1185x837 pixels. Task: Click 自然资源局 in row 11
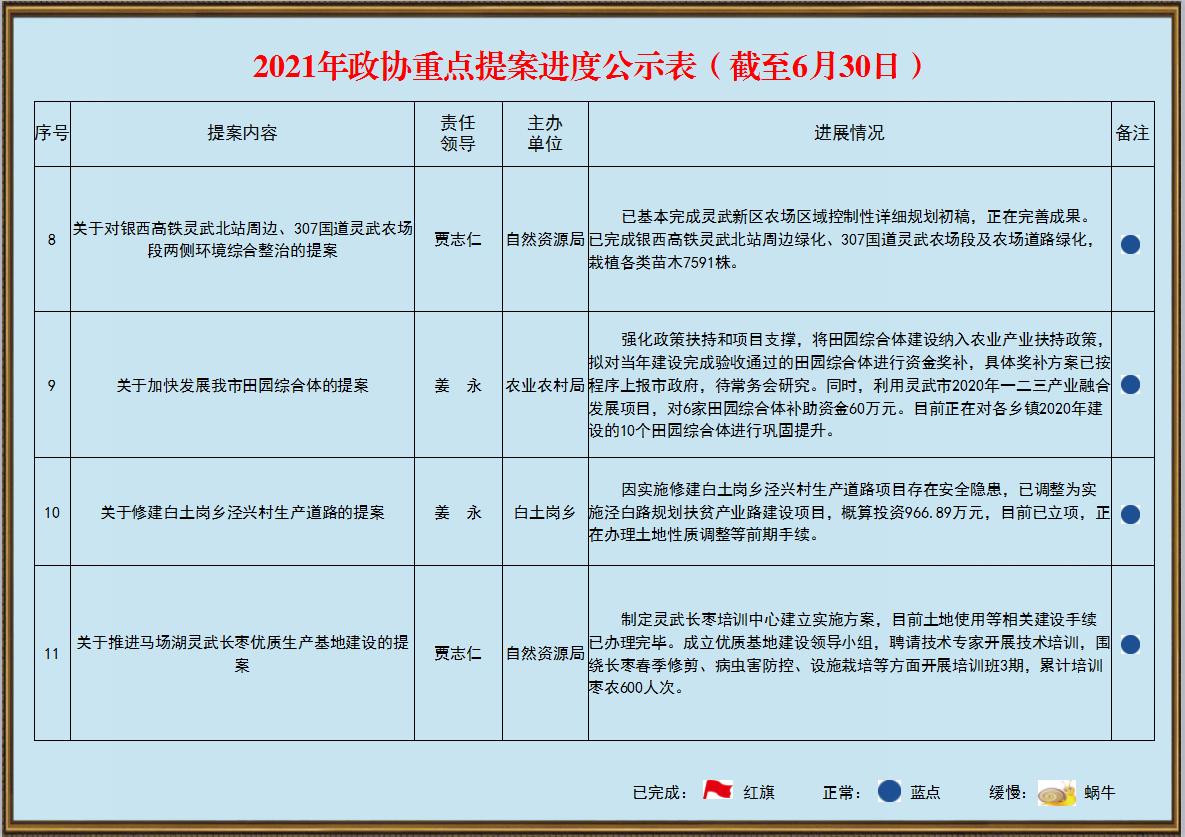[x=545, y=653]
